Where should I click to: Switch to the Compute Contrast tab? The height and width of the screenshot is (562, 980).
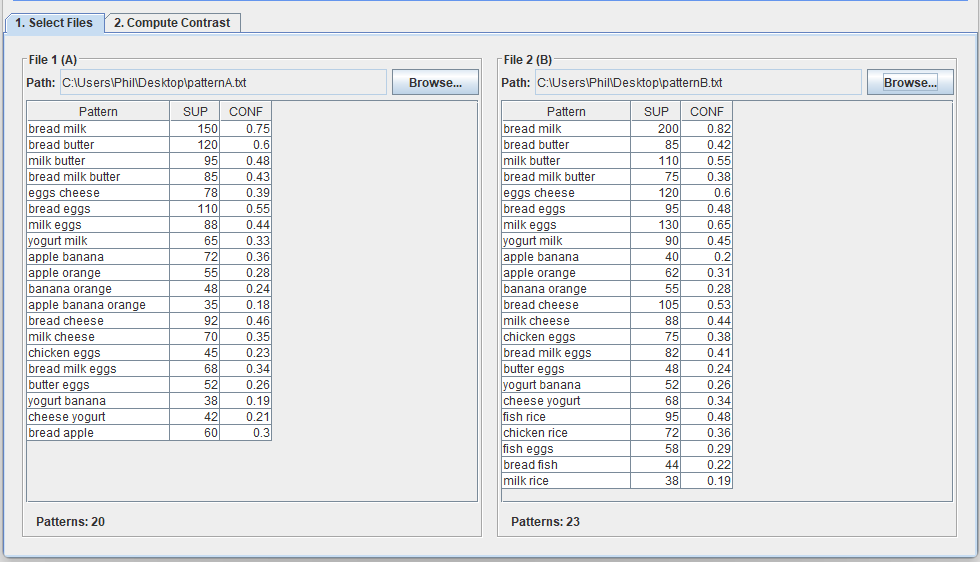coord(172,22)
